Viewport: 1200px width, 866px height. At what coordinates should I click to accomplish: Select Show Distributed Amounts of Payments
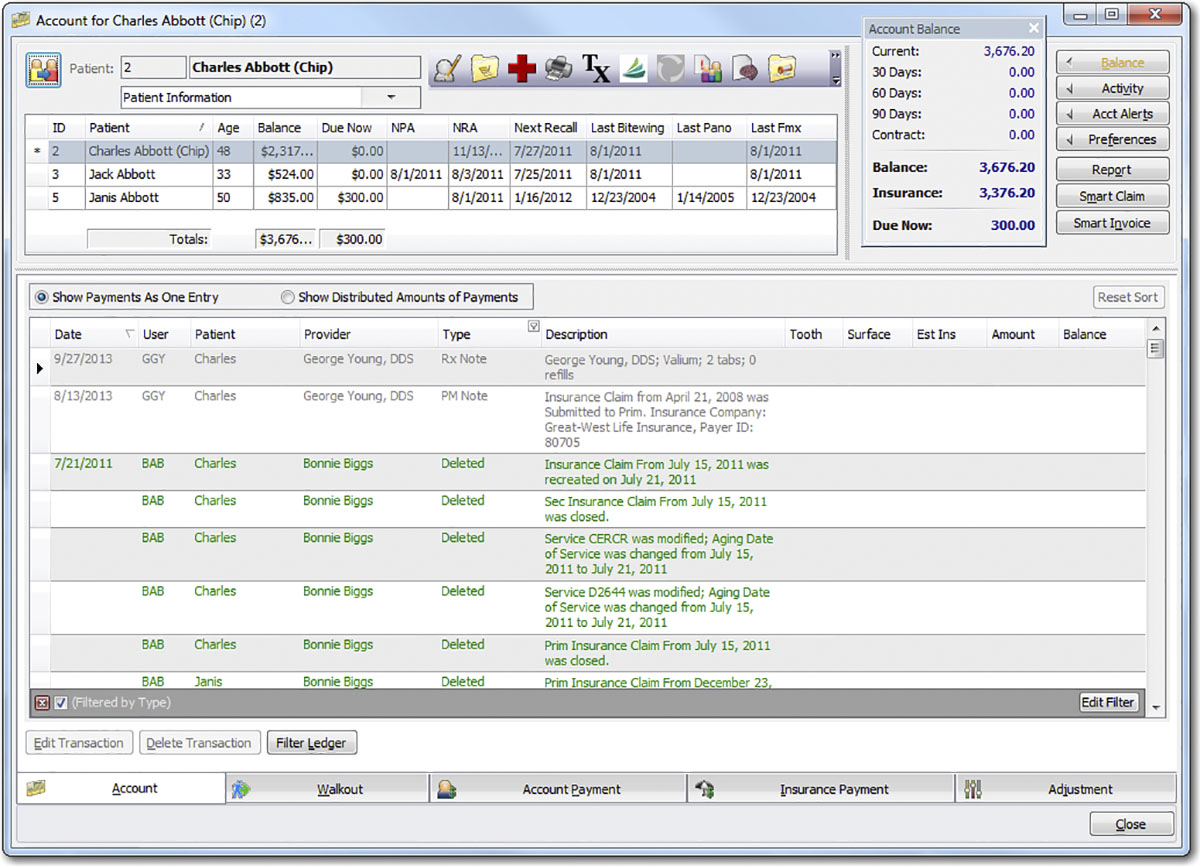point(288,297)
